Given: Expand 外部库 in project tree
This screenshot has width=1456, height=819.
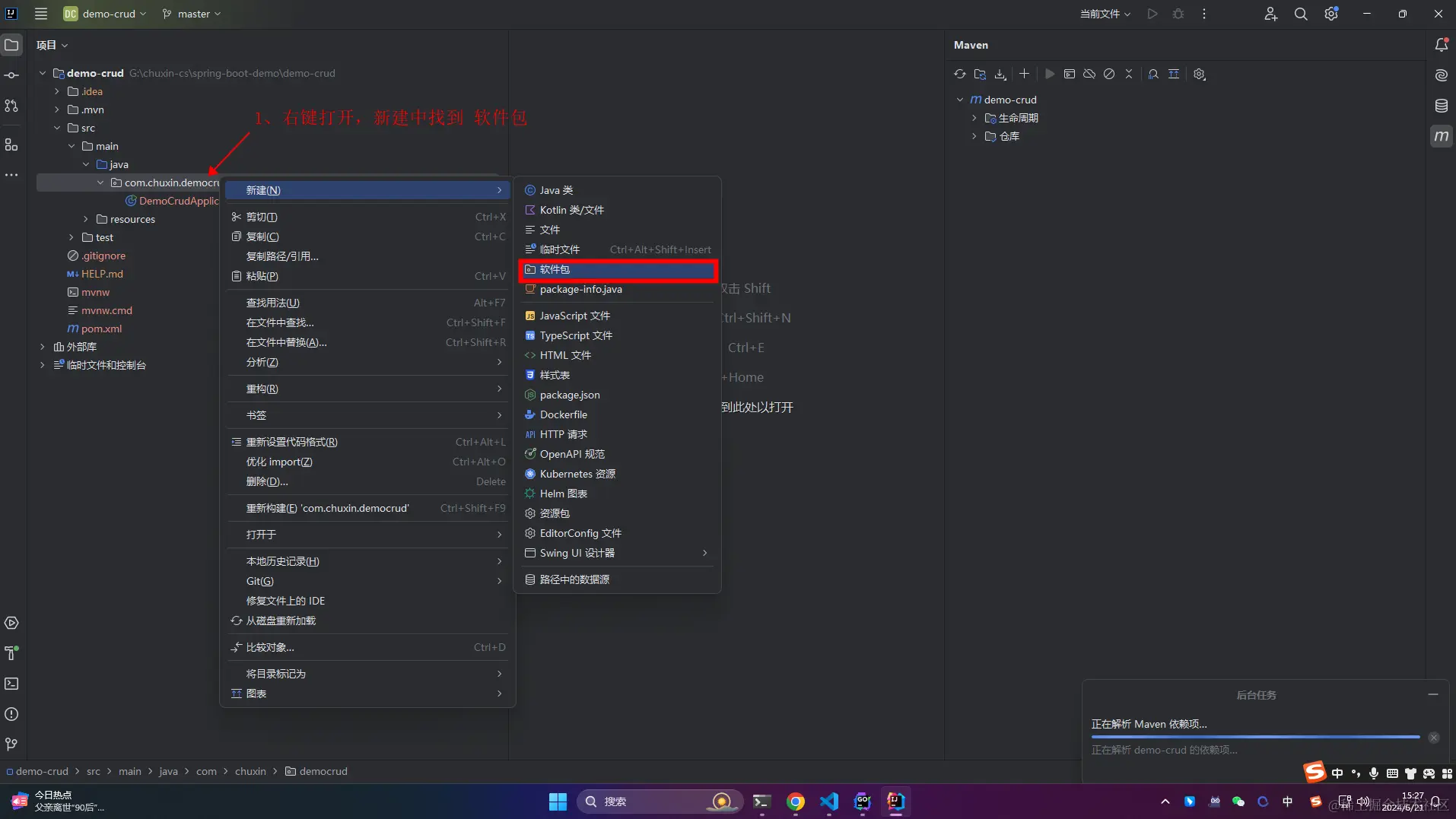Looking at the screenshot, I should pyautogui.click(x=43, y=347).
